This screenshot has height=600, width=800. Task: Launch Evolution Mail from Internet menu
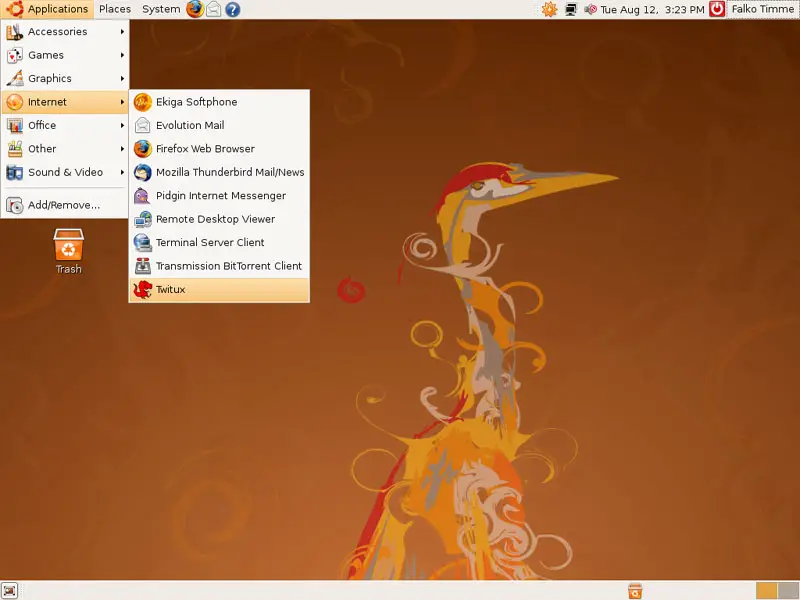point(219,126)
